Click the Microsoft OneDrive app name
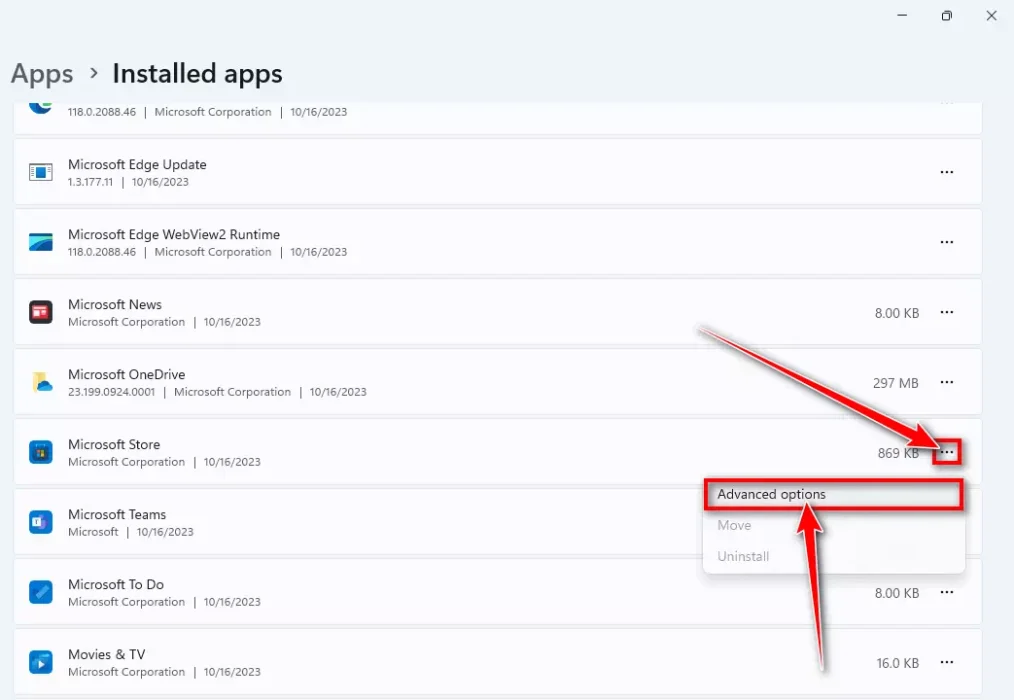The height and width of the screenshot is (700, 1014). [x=127, y=374]
